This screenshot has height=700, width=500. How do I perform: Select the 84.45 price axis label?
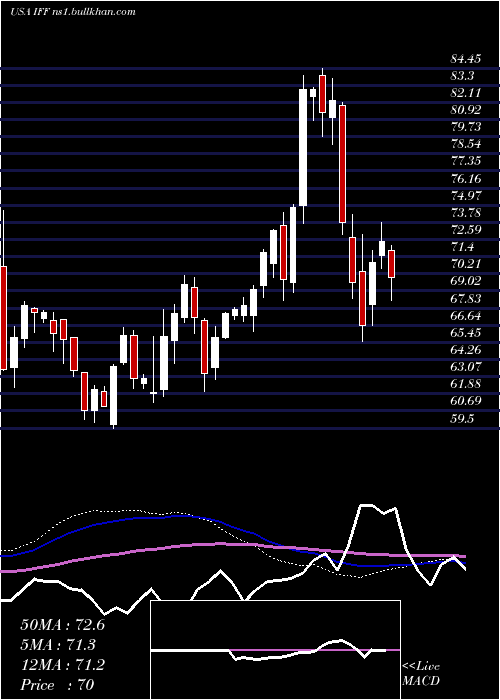point(466,59)
